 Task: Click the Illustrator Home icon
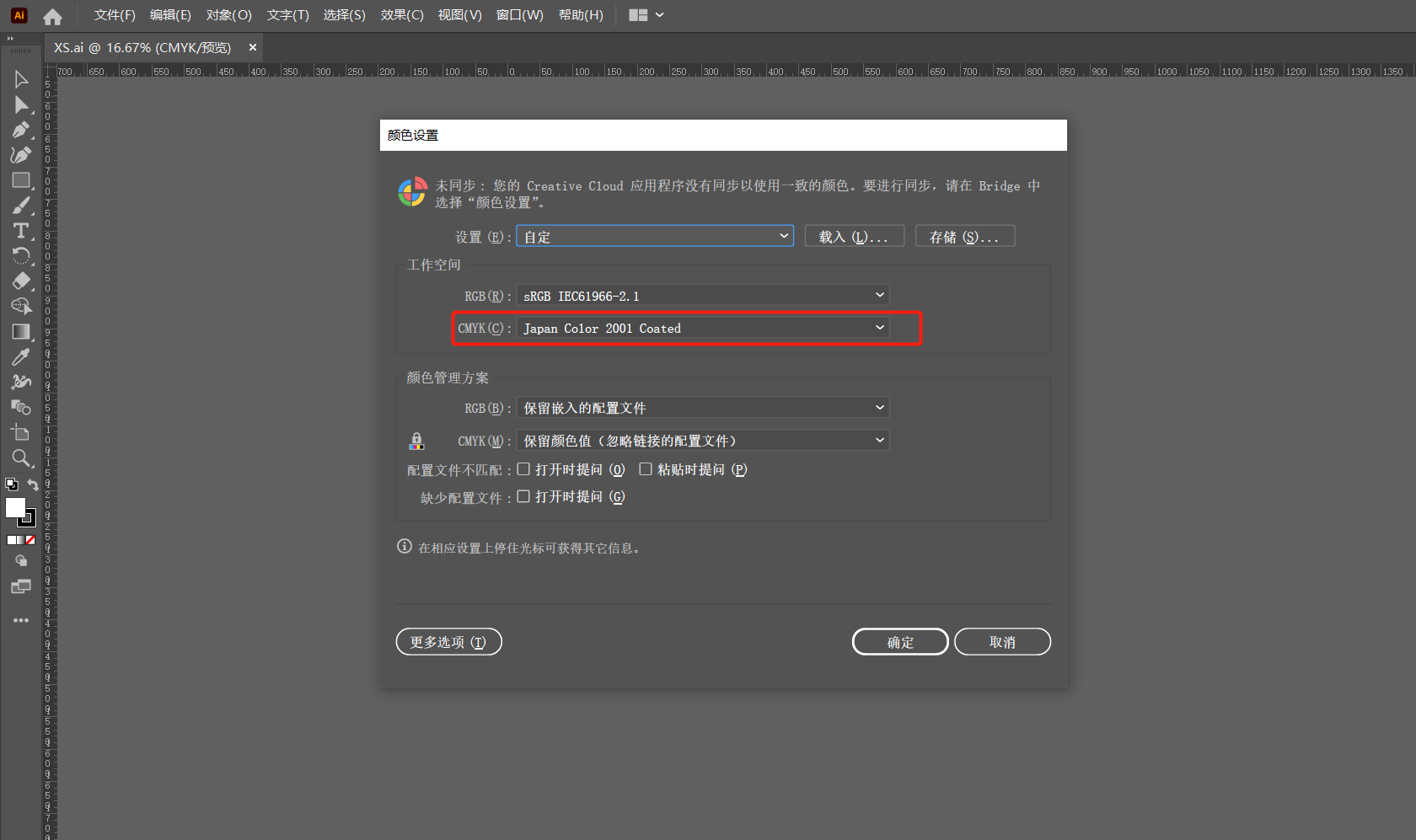[52, 14]
